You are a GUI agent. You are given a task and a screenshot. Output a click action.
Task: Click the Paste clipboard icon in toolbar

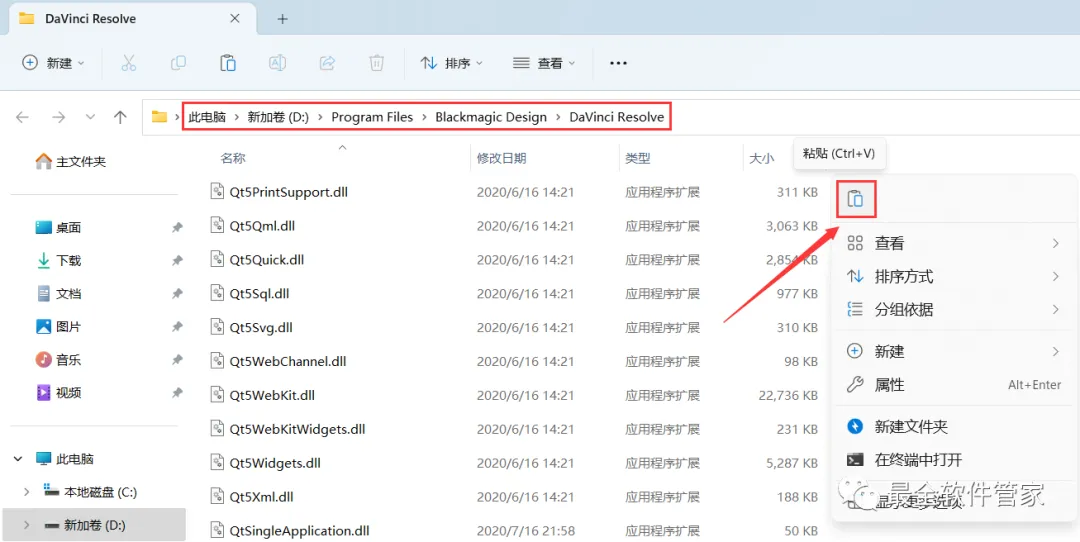pyautogui.click(x=228, y=63)
